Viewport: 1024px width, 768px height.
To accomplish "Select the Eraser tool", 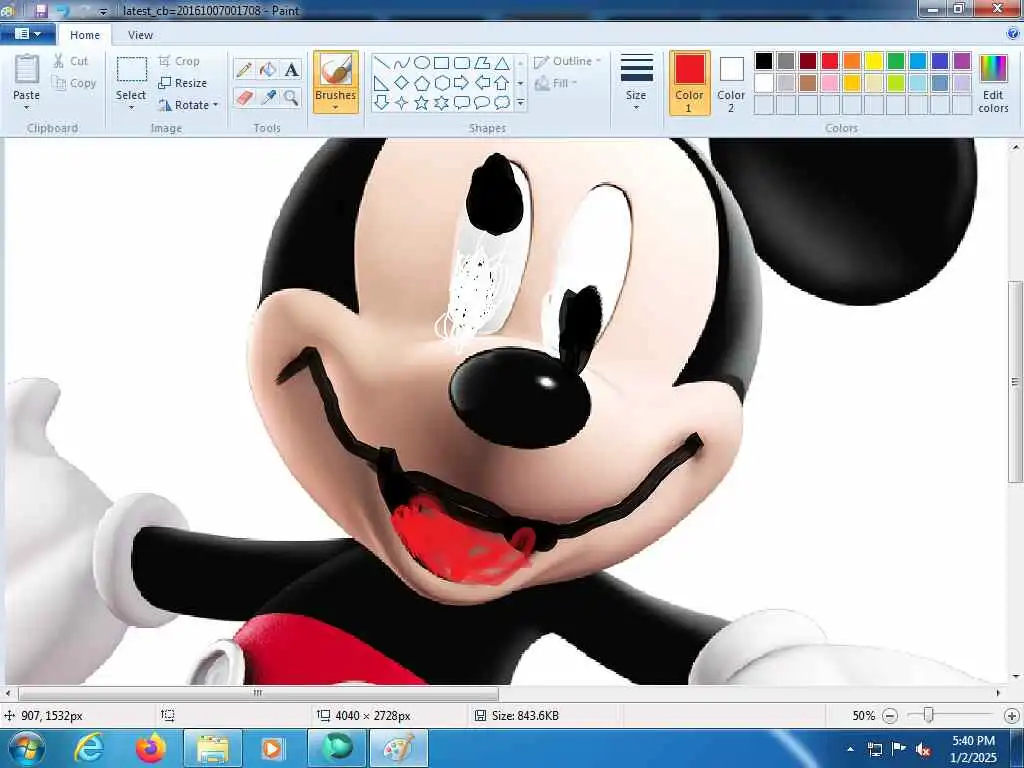I will click(x=244, y=98).
